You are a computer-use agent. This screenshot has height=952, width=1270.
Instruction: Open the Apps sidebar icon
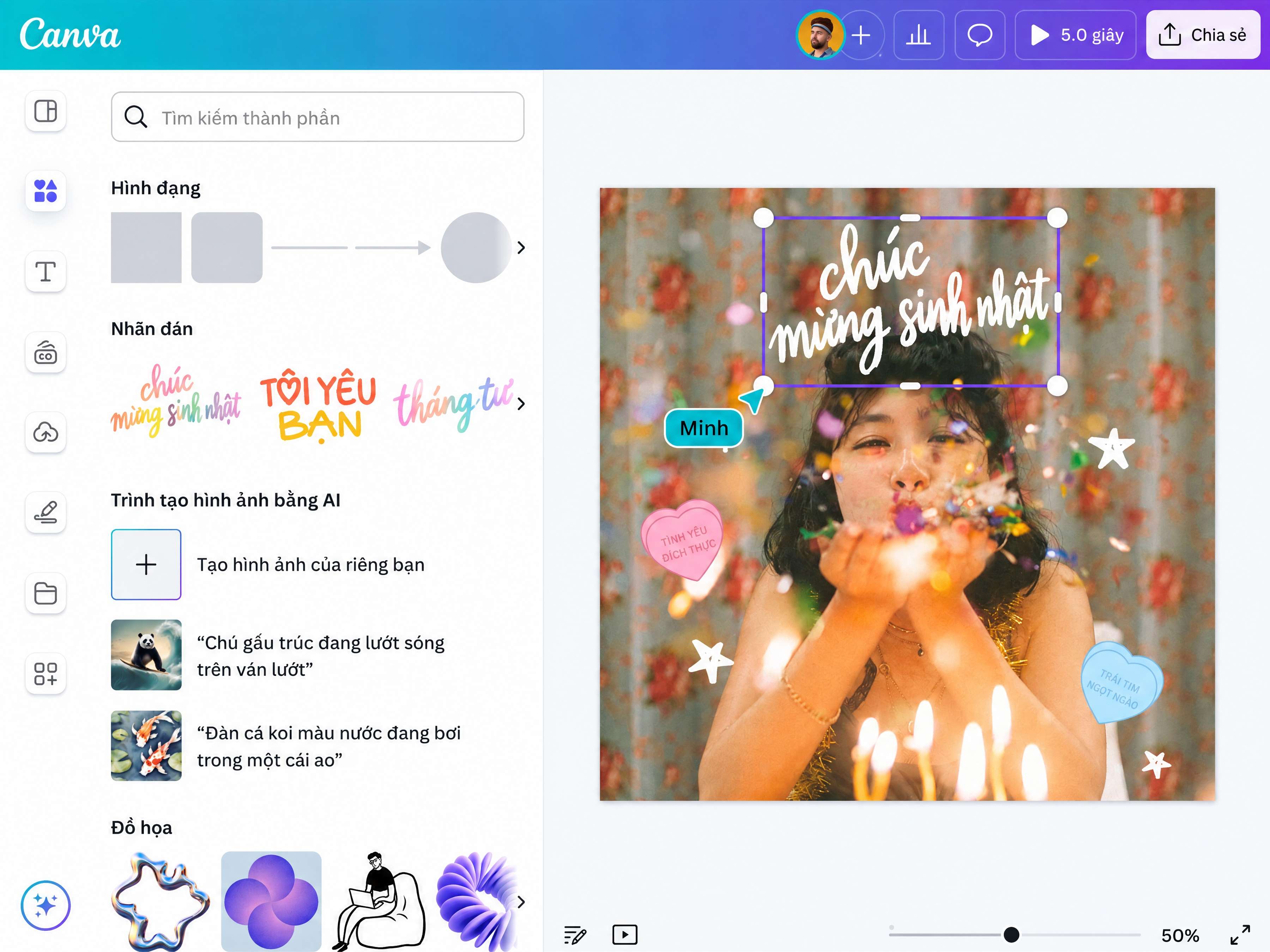click(x=46, y=673)
